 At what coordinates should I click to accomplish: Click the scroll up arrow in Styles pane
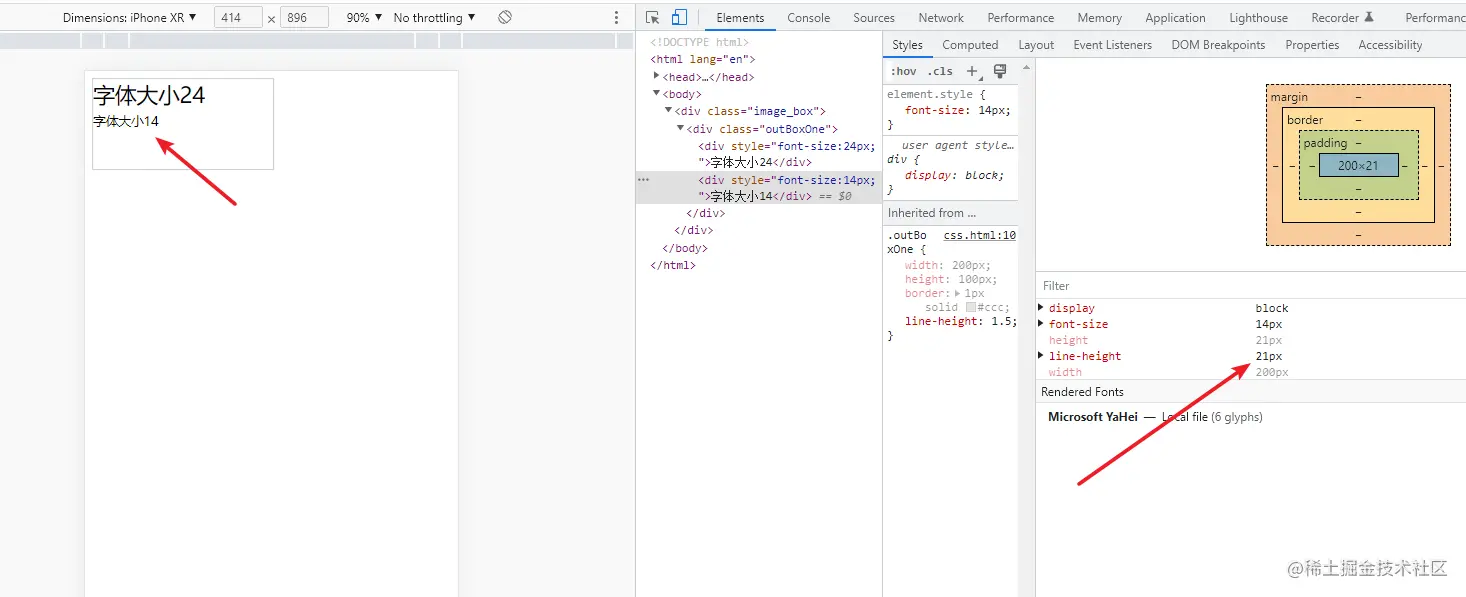(1025, 67)
